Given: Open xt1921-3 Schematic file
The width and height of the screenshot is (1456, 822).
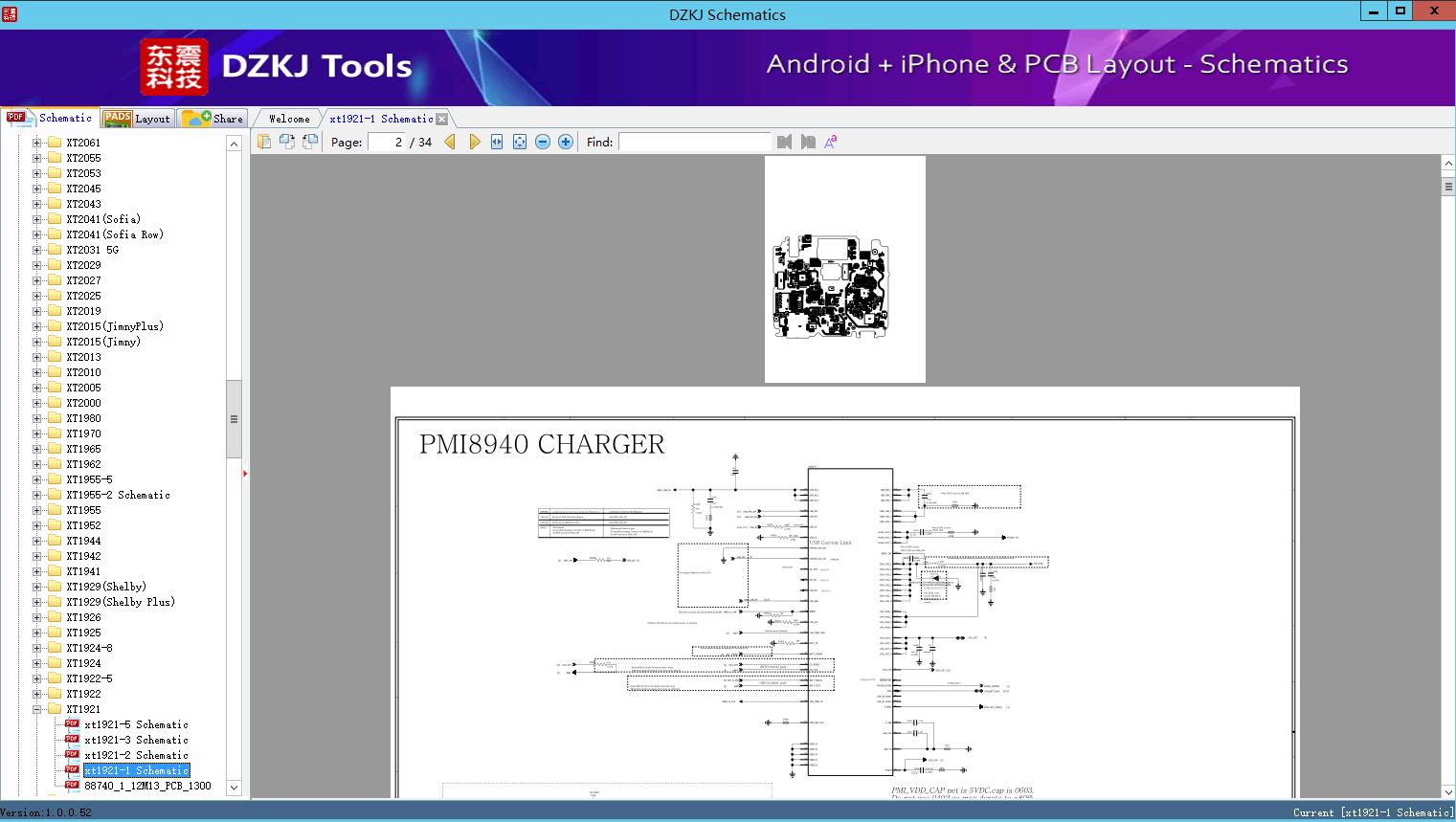Looking at the screenshot, I should 136,740.
